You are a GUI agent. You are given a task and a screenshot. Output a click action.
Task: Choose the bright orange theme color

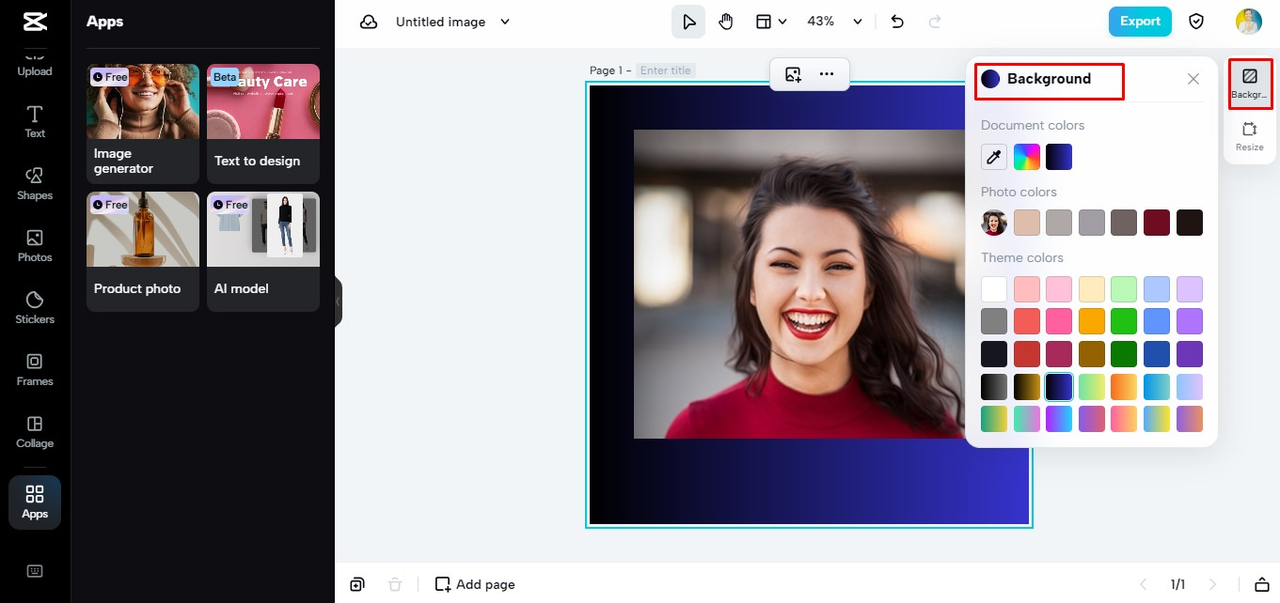pyautogui.click(x=1092, y=322)
